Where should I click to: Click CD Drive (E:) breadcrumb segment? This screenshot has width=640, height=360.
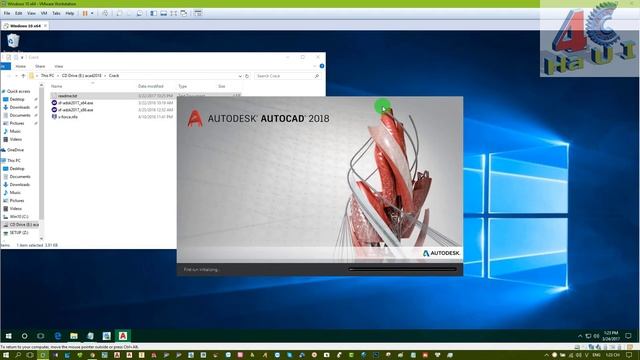click(x=82, y=76)
